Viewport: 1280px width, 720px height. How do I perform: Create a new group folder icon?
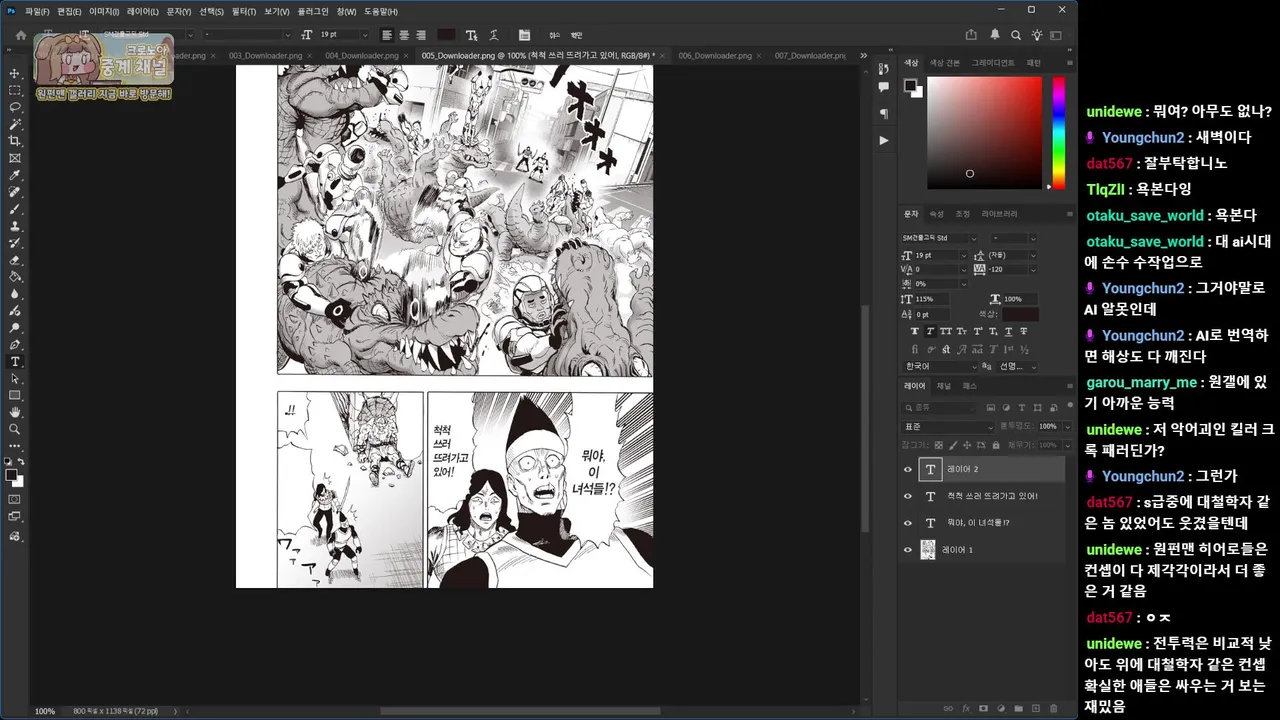[1019, 708]
